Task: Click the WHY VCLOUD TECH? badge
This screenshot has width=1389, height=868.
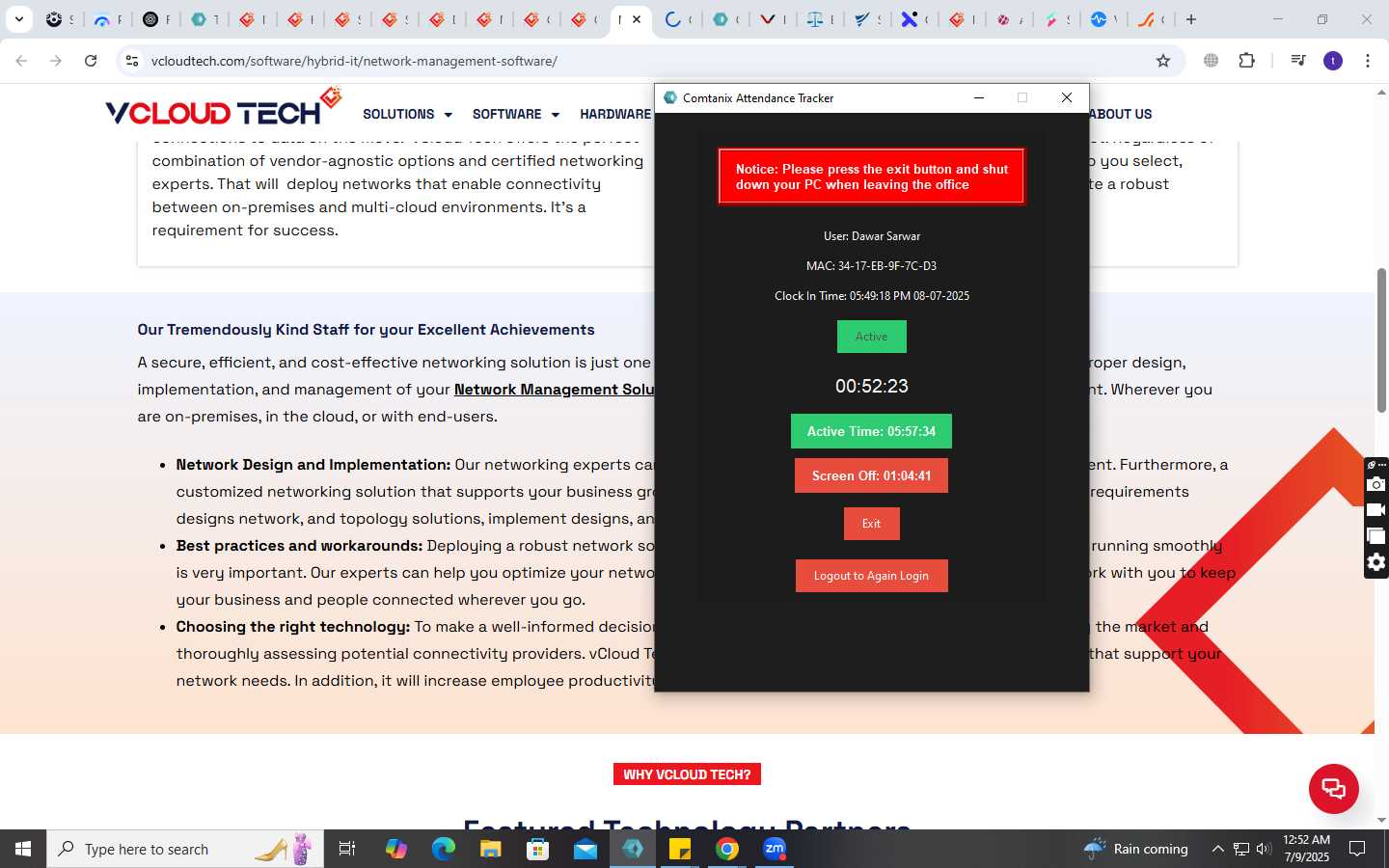Action: tap(687, 774)
